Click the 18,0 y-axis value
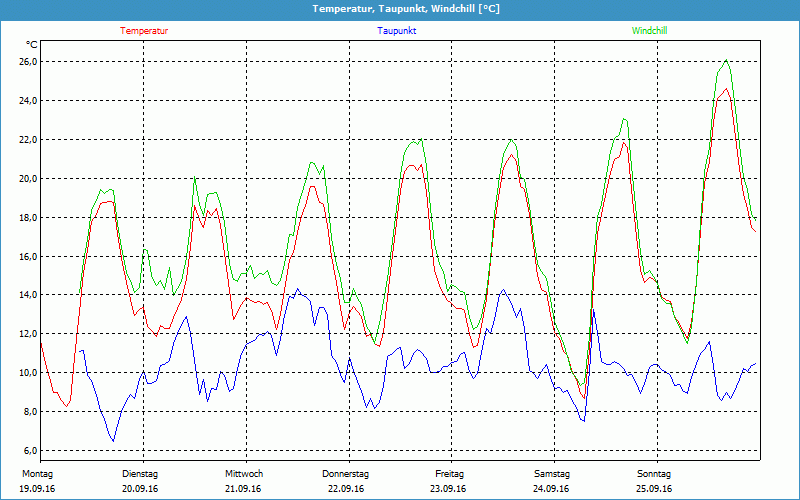 (x=28, y=217)
